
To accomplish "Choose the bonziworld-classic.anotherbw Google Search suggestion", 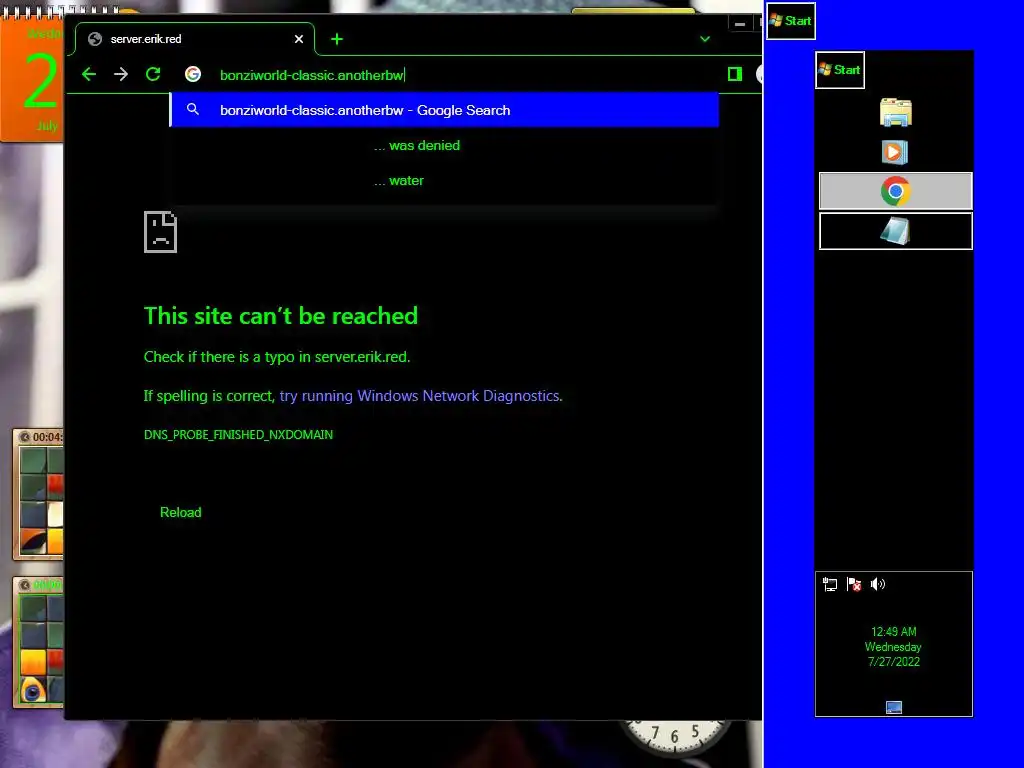I will point(445,110).
